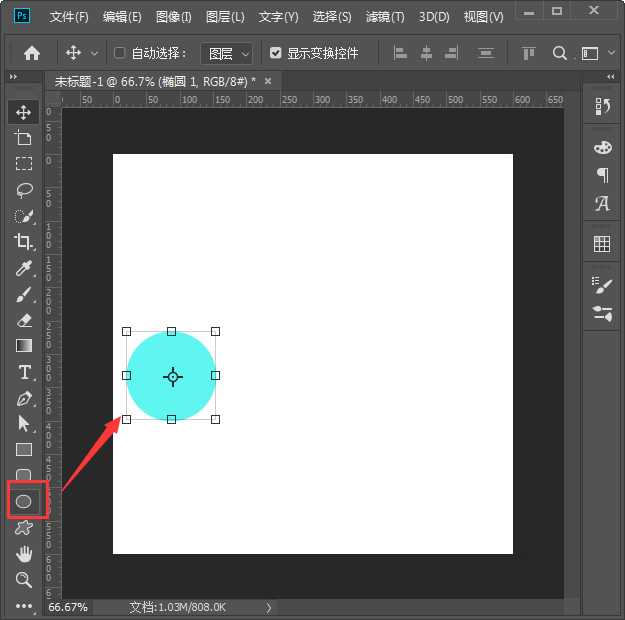625x620 pixels.
Task: Open the Paragraph panel icon
Action: tap(602, 175)
